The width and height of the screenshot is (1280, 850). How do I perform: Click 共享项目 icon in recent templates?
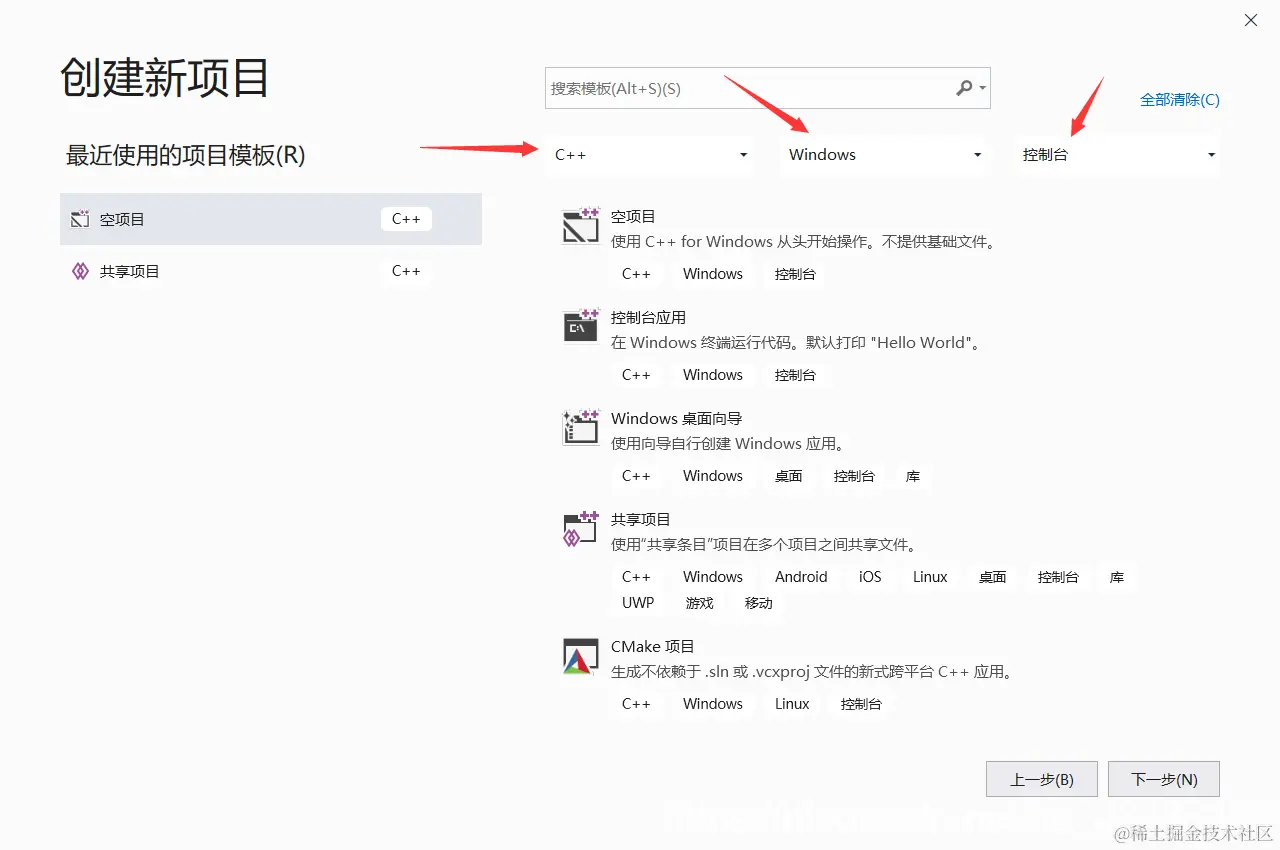coord(79,271)
